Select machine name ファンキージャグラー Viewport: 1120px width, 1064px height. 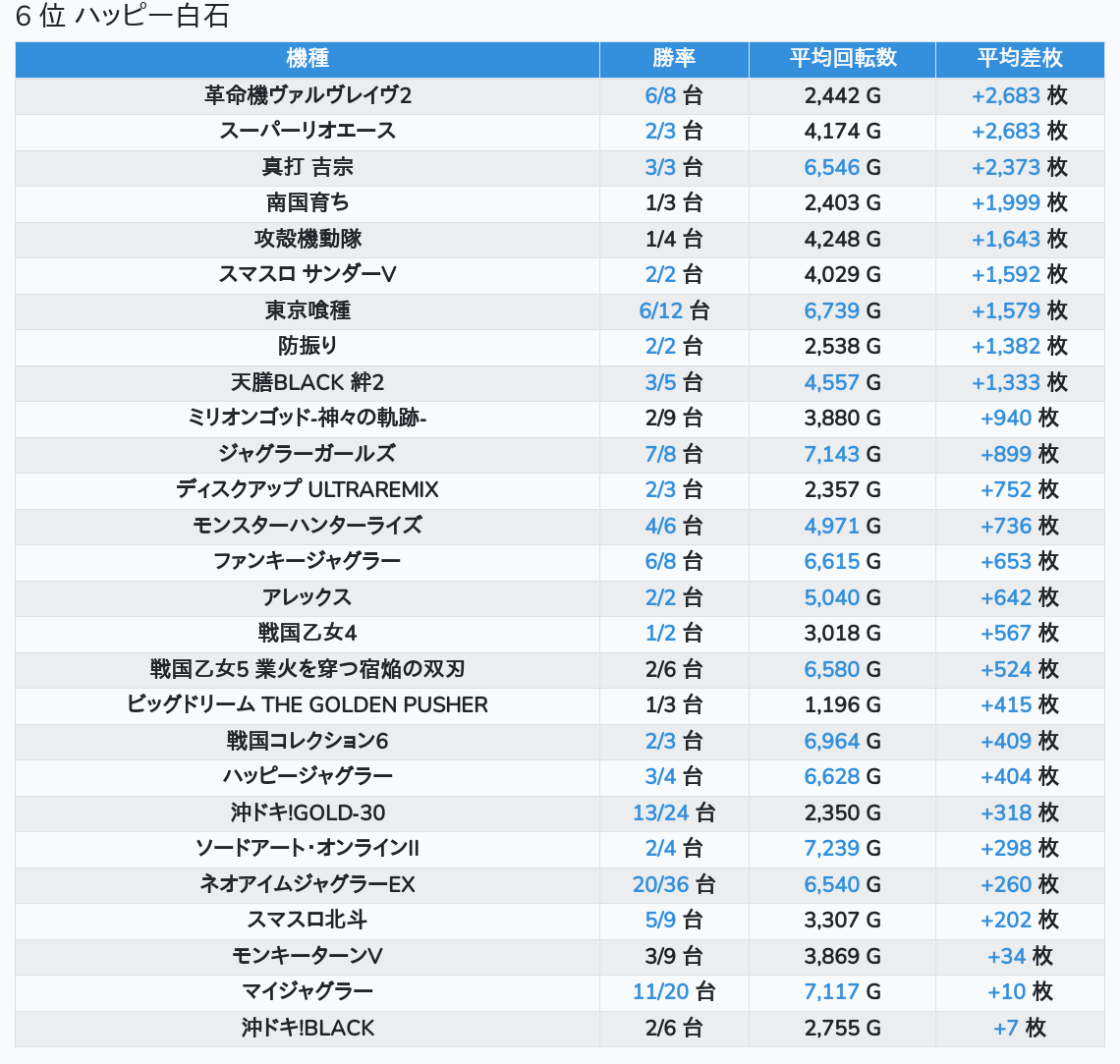308,561
